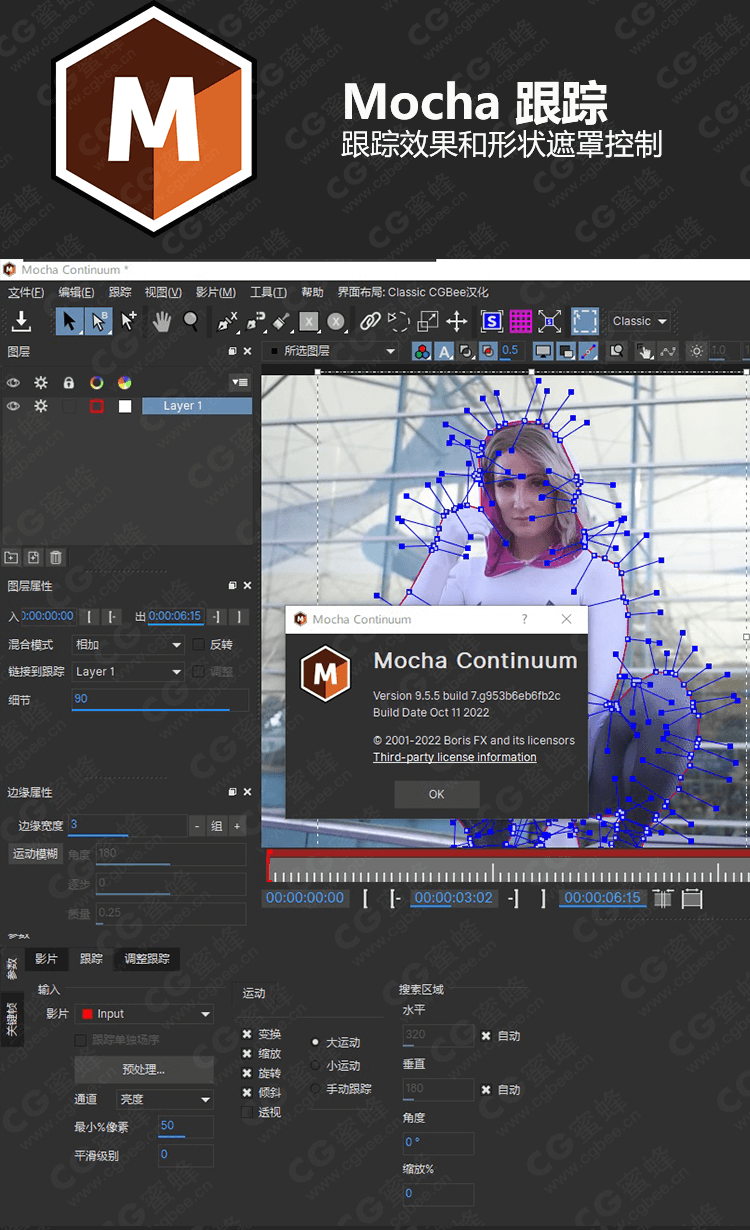Open the layer panel list menu icon

[240, 382]
